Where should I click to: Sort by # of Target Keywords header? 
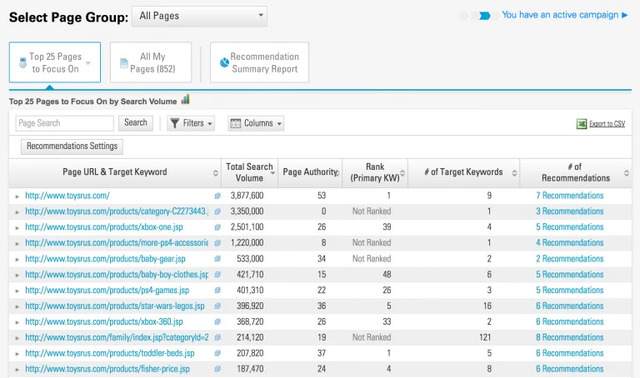[x=464, y=172]
